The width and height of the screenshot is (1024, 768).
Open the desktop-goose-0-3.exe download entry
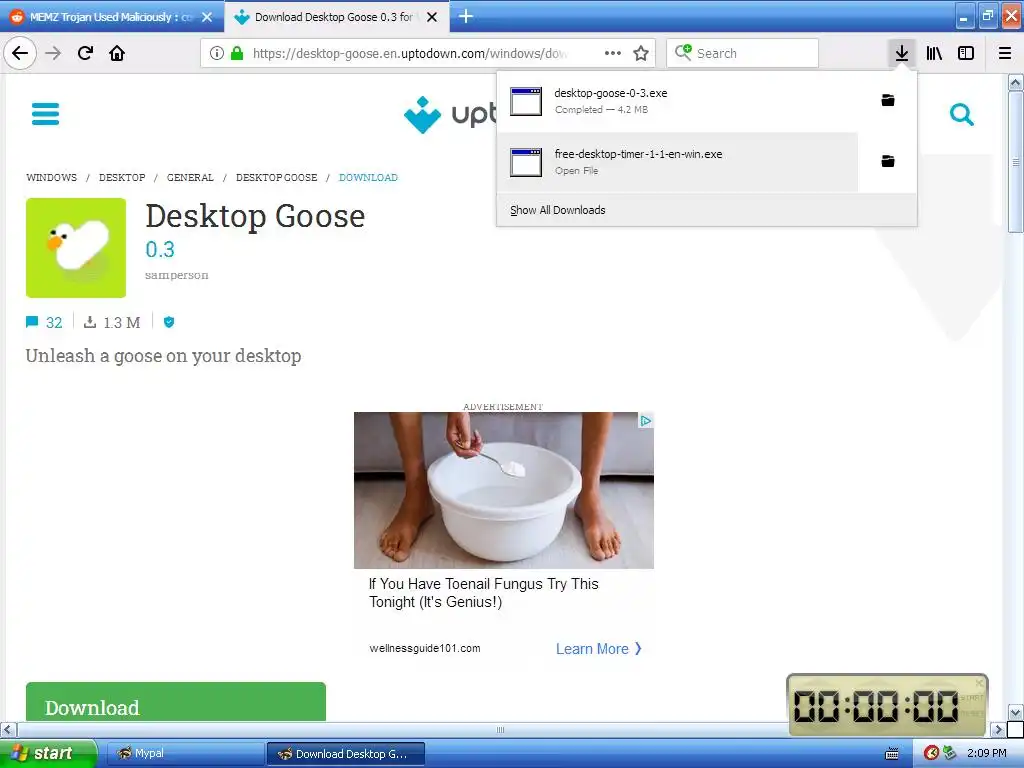point(677,101)
